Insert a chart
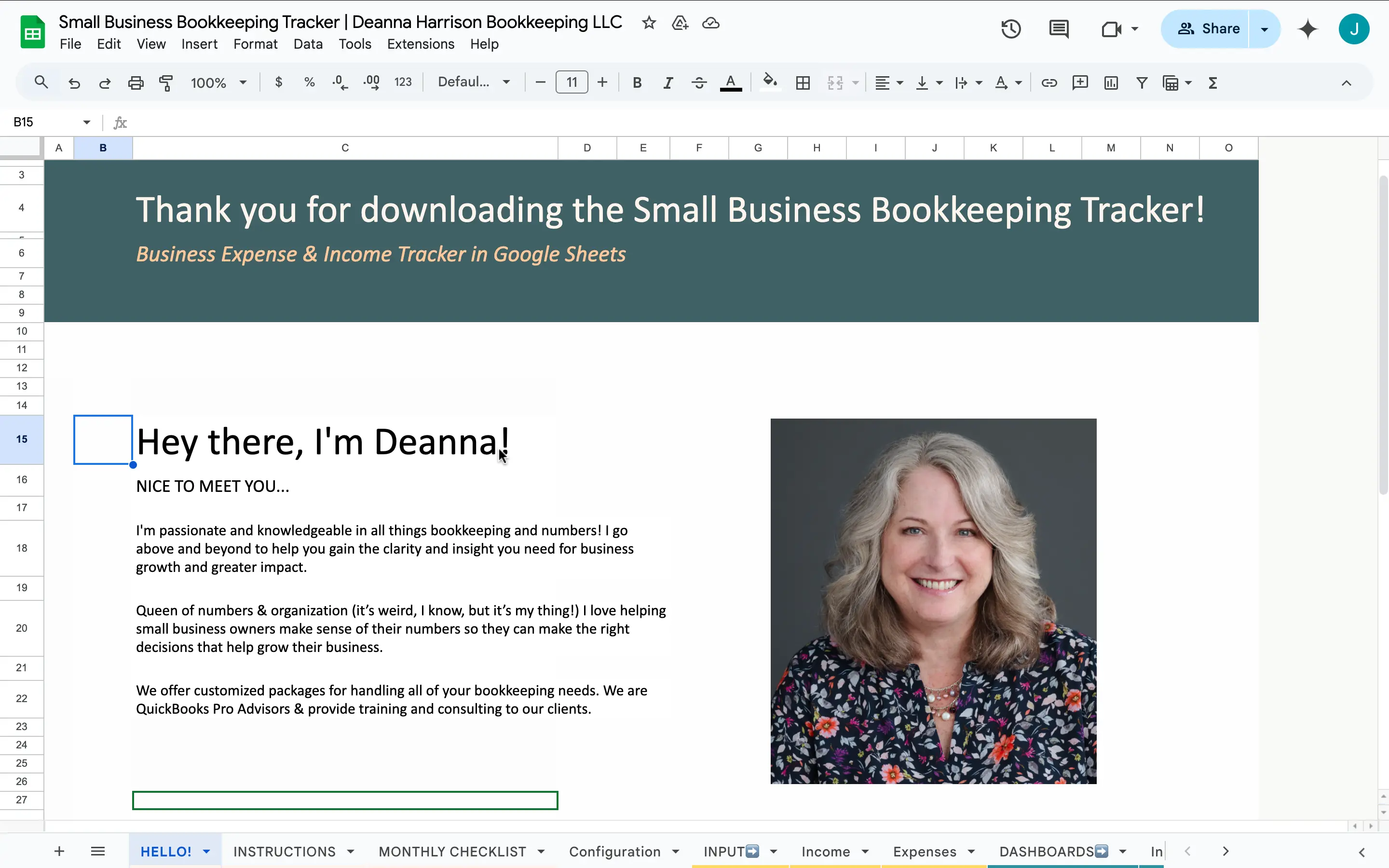This screenshot has width=1389, height=868. (1111, 82)
